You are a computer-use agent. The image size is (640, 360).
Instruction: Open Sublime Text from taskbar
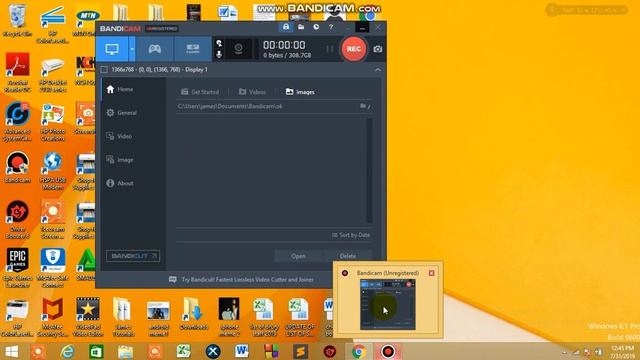(300, 351)
